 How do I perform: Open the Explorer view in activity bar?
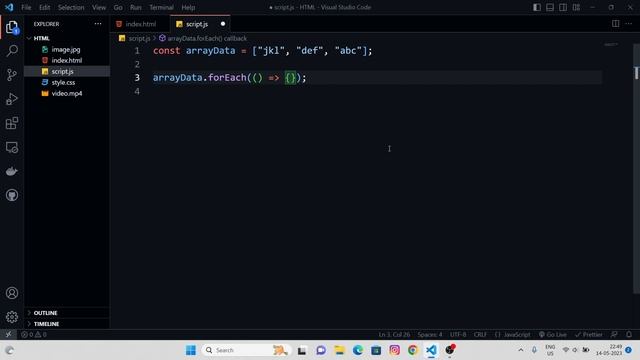(12, 27)
